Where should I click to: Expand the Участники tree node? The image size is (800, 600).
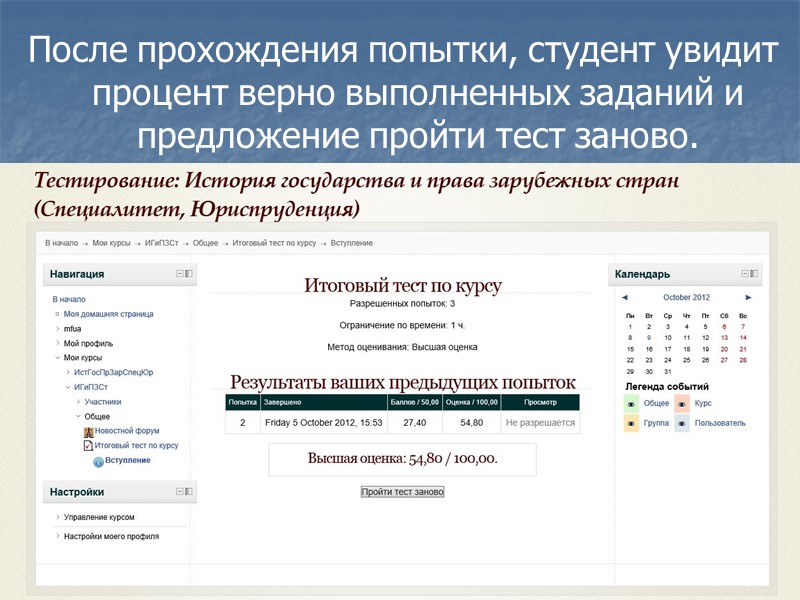[78, 402]
